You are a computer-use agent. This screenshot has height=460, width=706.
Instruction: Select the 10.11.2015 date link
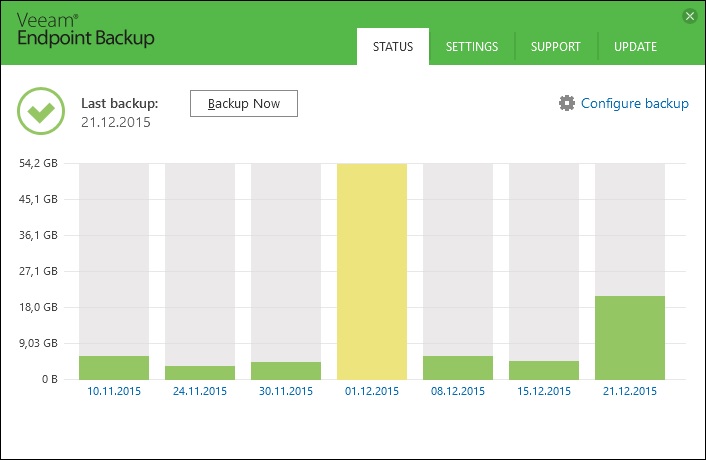[114, 391]
